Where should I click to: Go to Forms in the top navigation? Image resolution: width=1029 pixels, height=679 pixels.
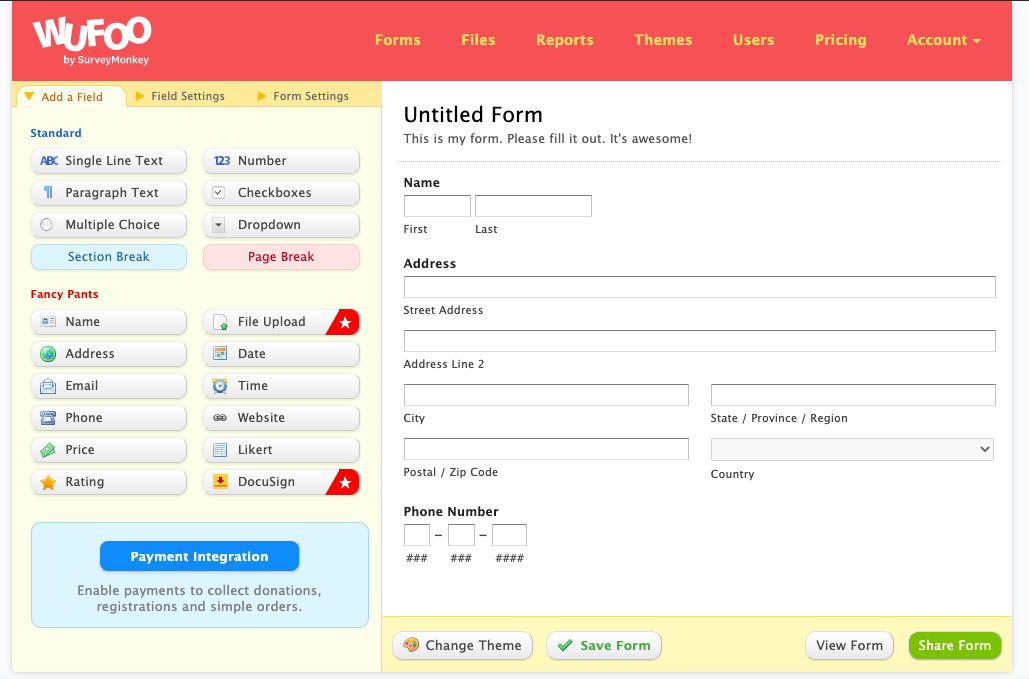(398, 40)
